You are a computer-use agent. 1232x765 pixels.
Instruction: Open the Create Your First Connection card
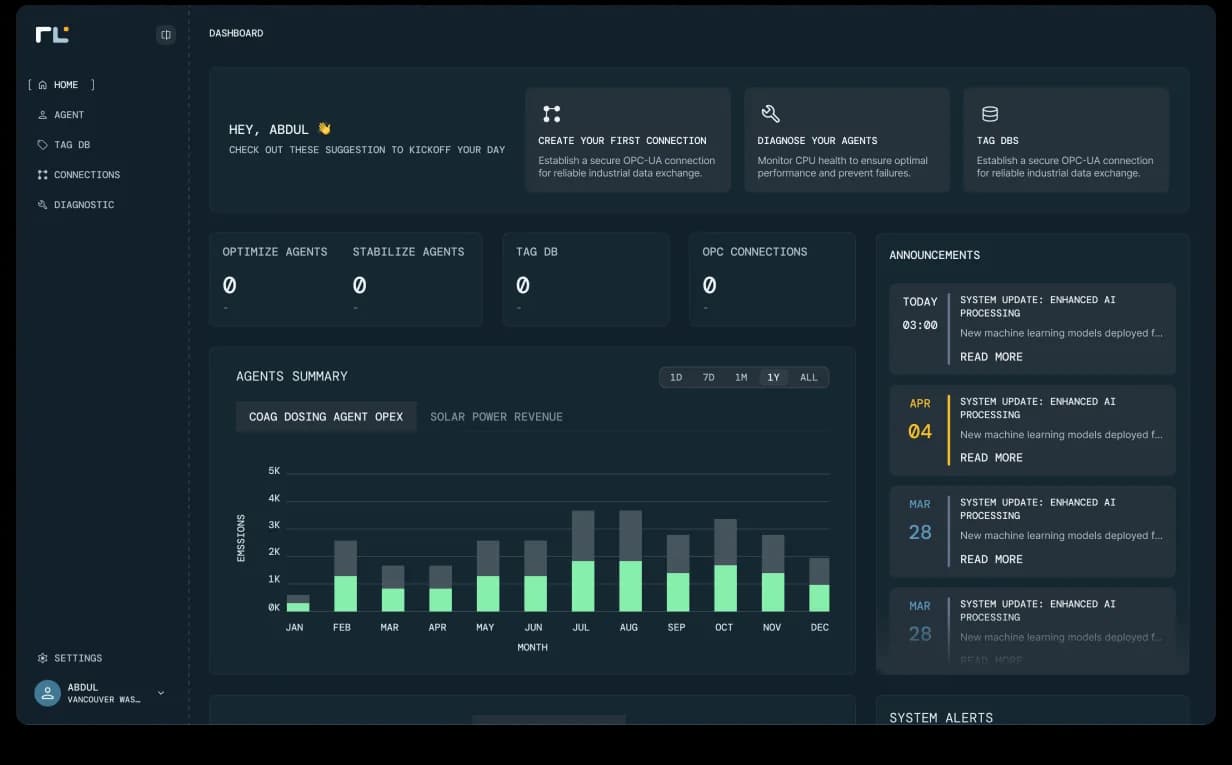(628, 140)
